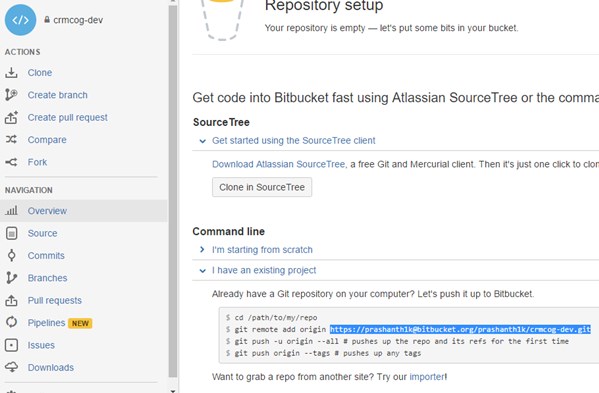Click the Compare shuffle icon
599x393 pixels.
pos(11,139)
